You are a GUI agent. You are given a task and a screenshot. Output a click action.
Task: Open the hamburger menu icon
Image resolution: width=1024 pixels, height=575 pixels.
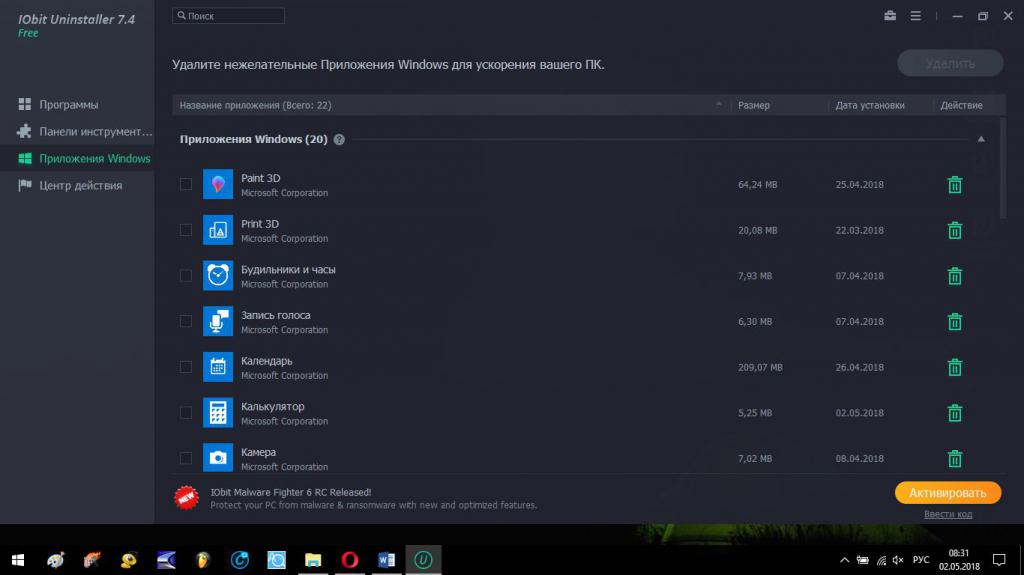tap(916, 16)
